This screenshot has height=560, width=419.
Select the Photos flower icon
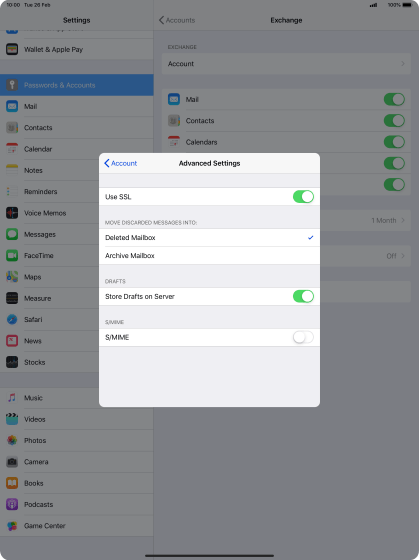pos(12,440)
